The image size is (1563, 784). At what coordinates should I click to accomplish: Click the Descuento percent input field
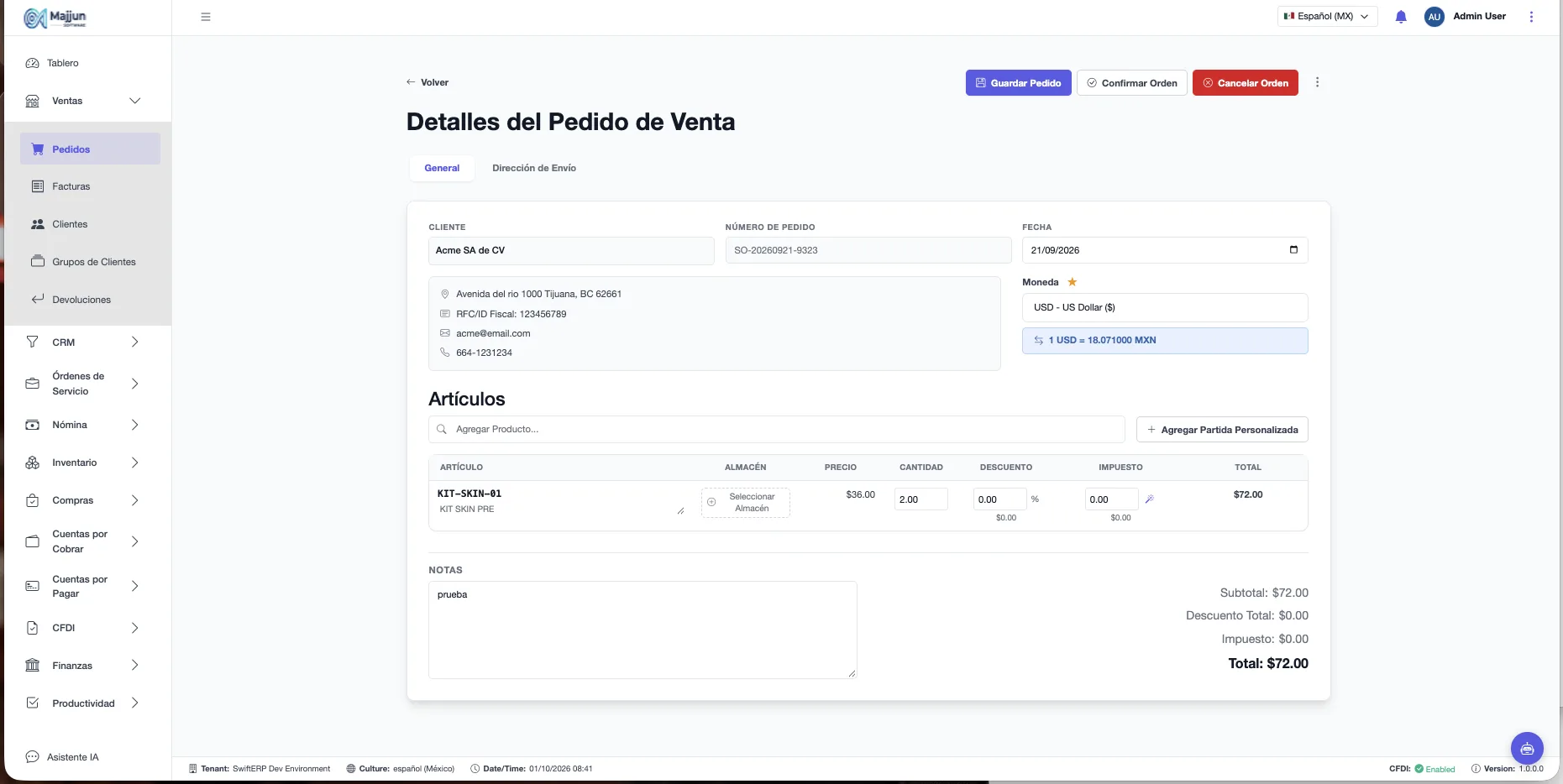click(x=999, y=499)
